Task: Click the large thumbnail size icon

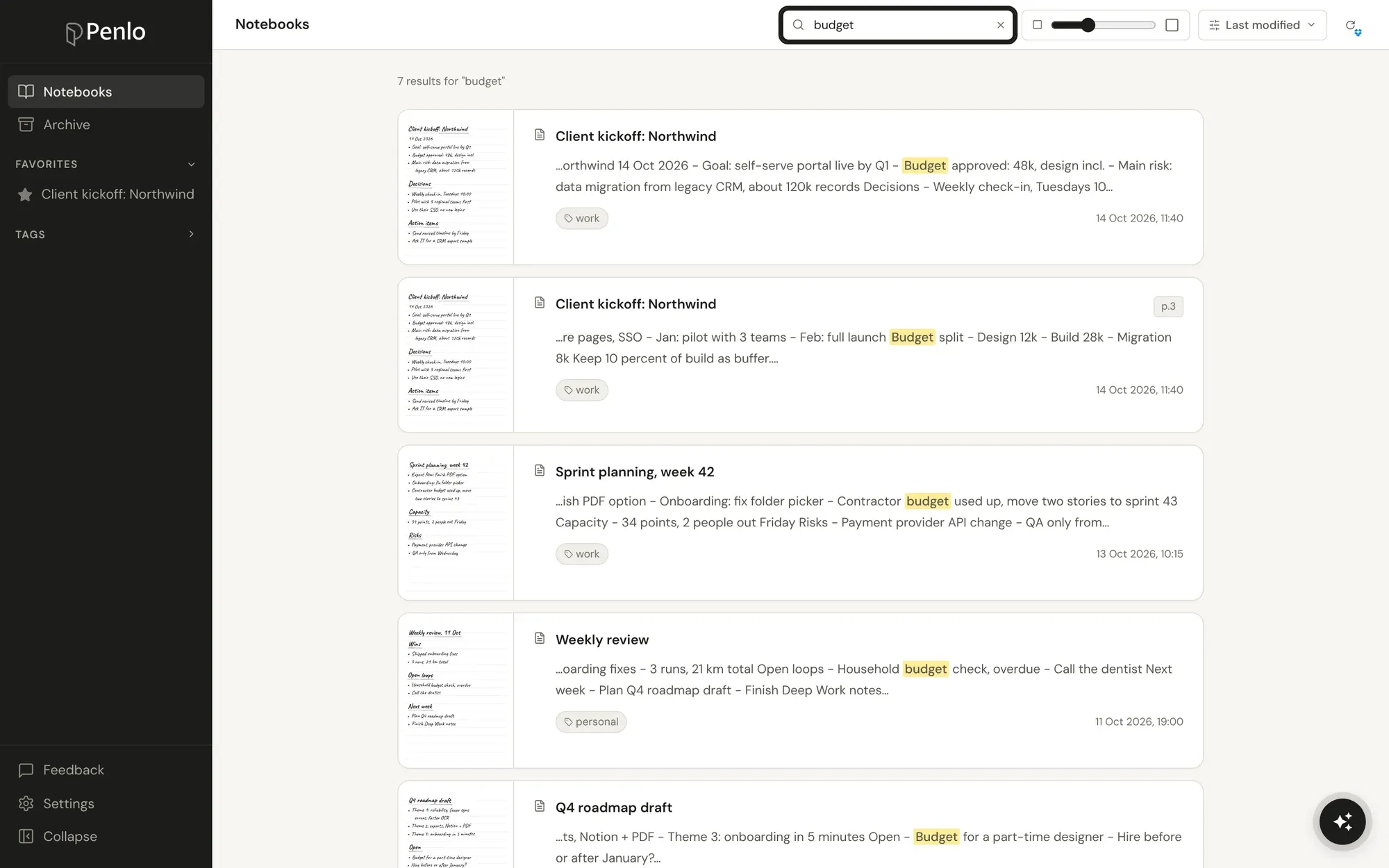Action: (1172, 25)
